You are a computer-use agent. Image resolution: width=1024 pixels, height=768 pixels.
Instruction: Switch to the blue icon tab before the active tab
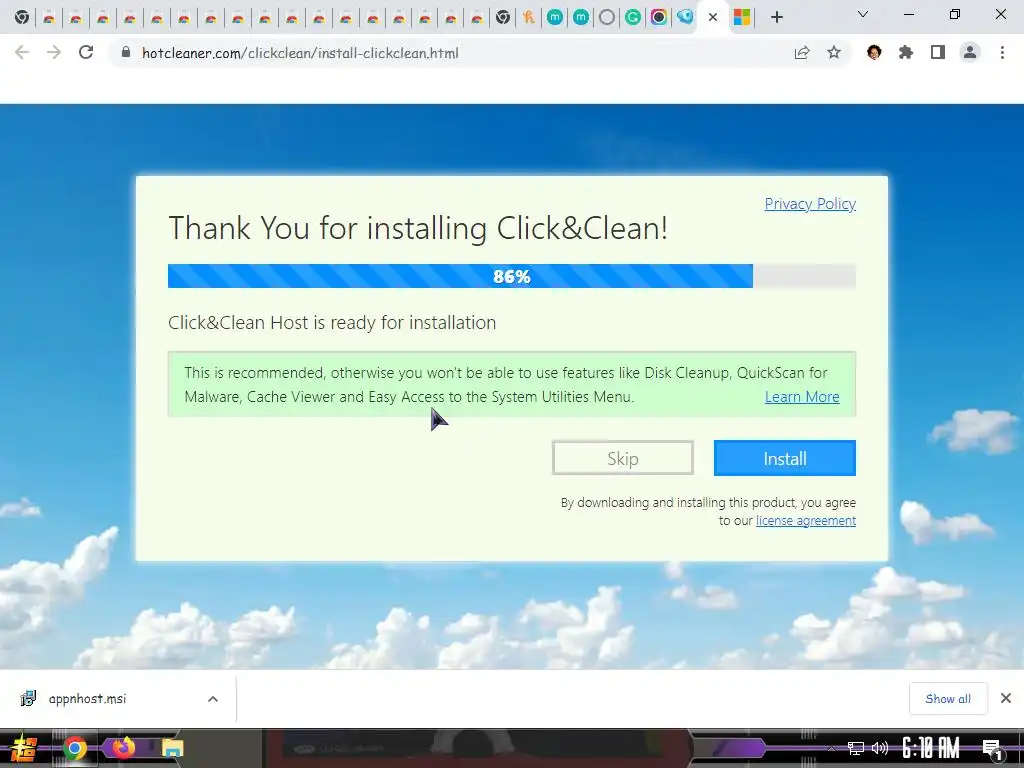(685, 17)
